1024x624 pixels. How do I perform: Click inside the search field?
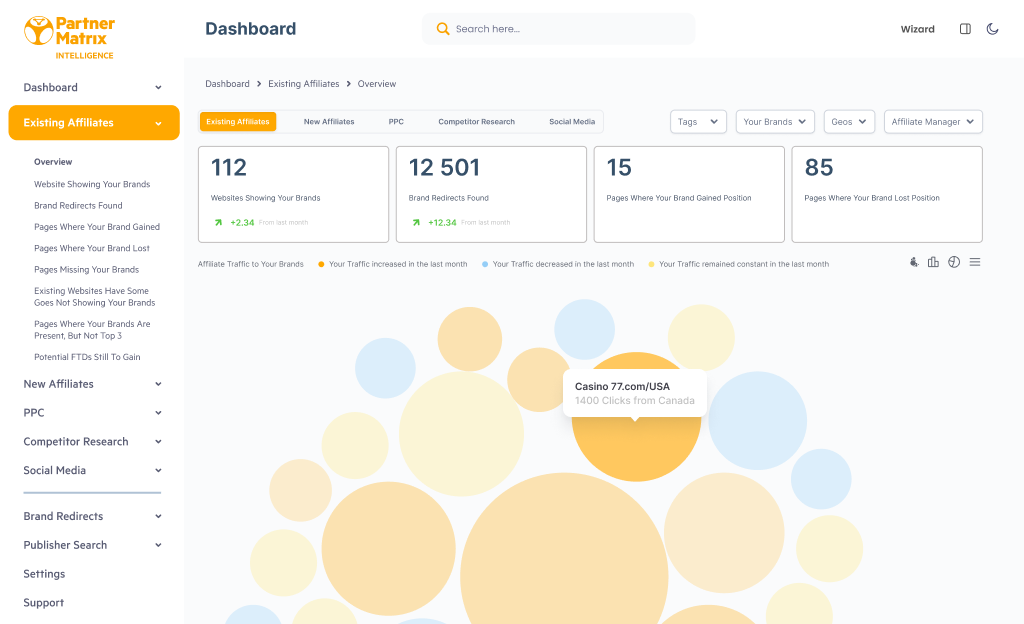[560, 29]
